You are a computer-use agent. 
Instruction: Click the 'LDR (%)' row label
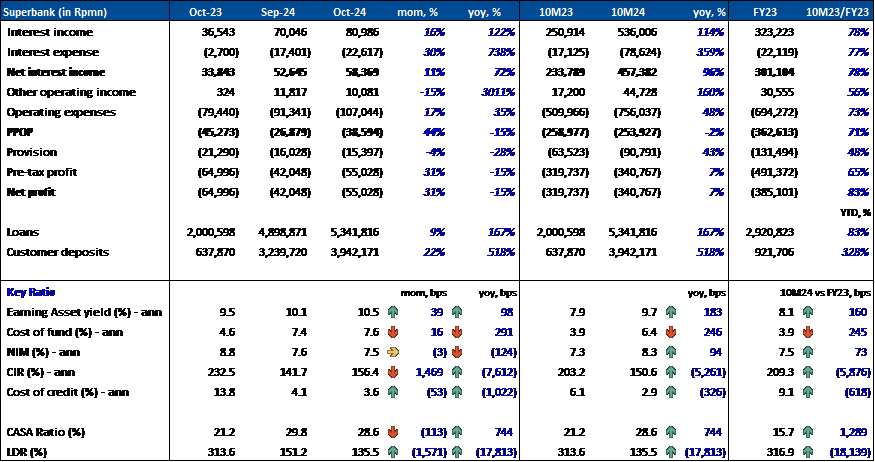click(x=26, y=452)
